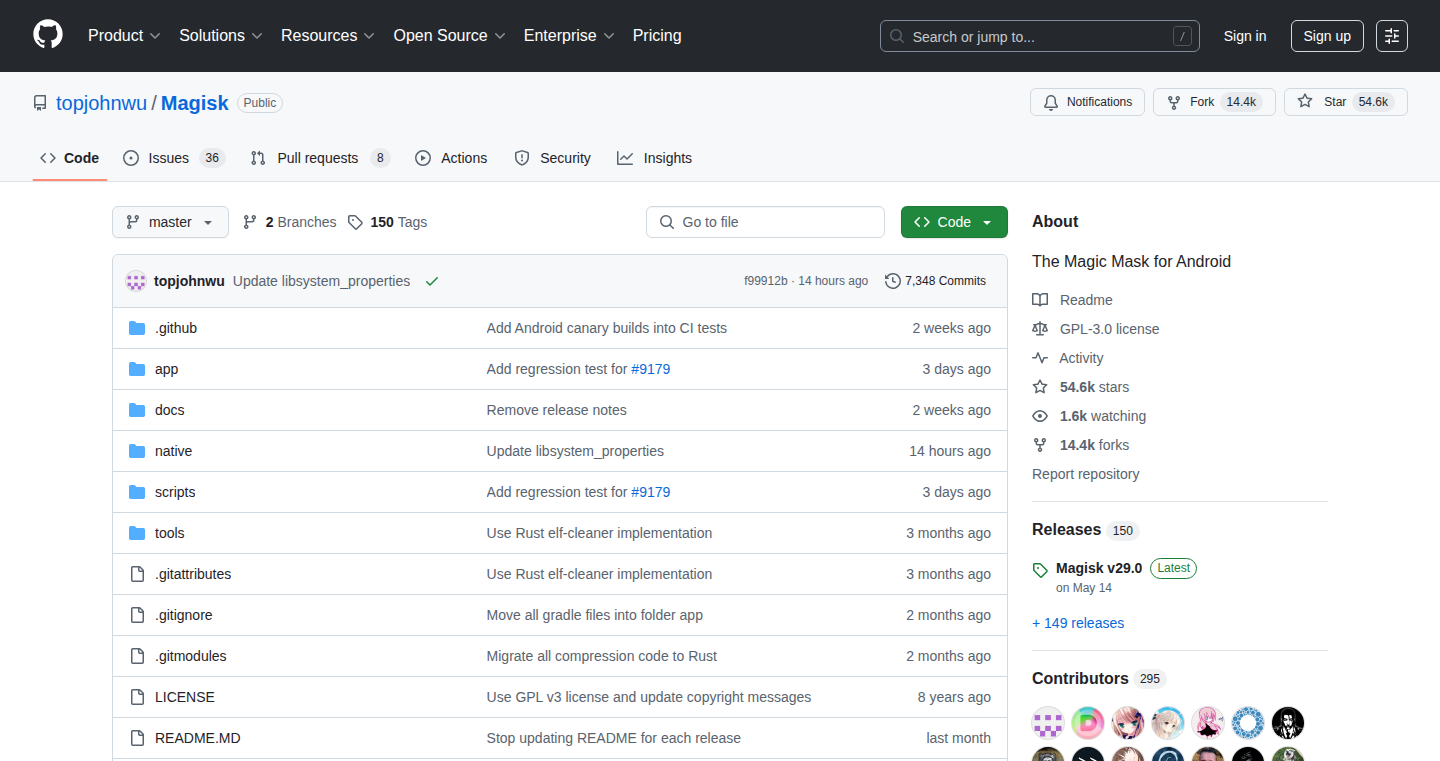Expand the Solutions menu

pyautogui.click(x=221, y=35)
